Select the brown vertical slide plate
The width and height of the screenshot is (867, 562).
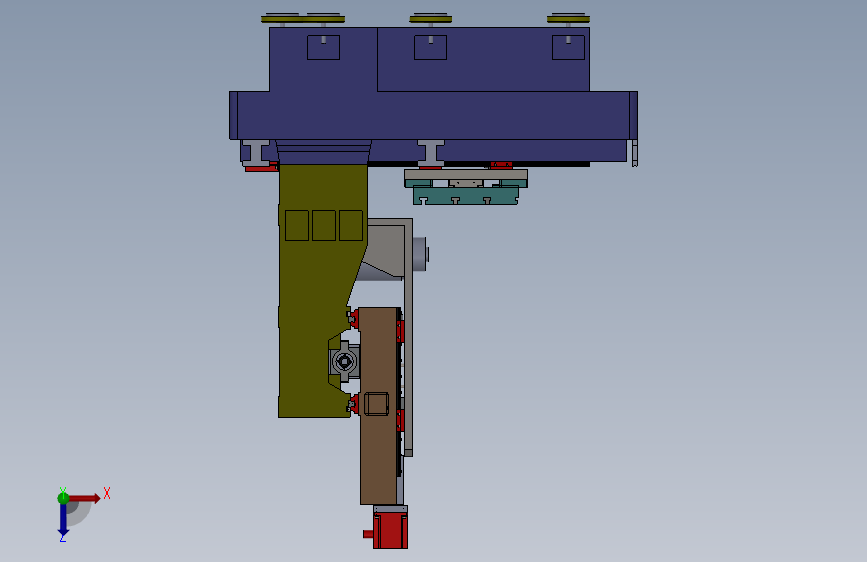pyautogui.click(x=379, y=405)
